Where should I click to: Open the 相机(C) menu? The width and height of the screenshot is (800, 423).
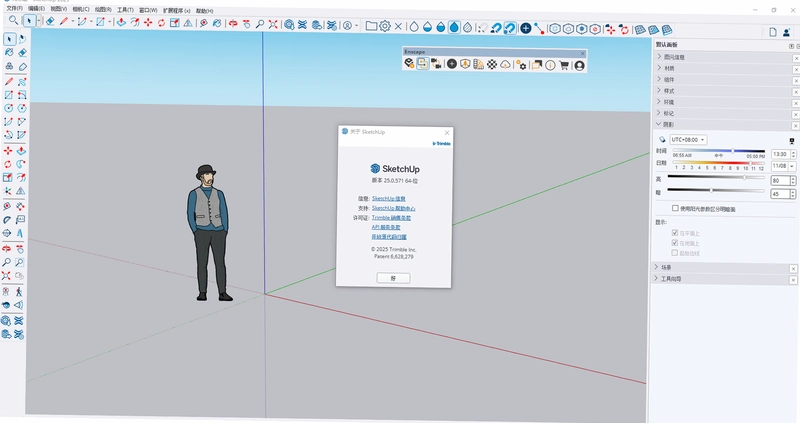(x=81, y=9)
